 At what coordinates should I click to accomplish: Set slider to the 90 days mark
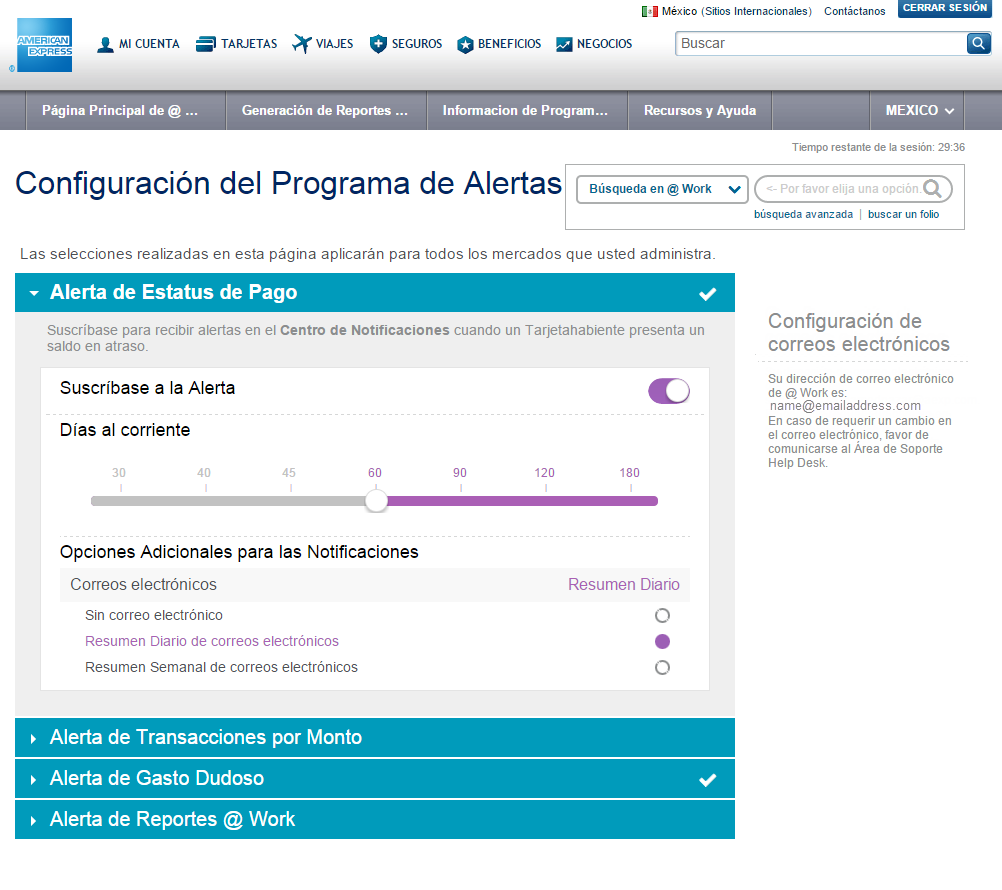point(461,501)
